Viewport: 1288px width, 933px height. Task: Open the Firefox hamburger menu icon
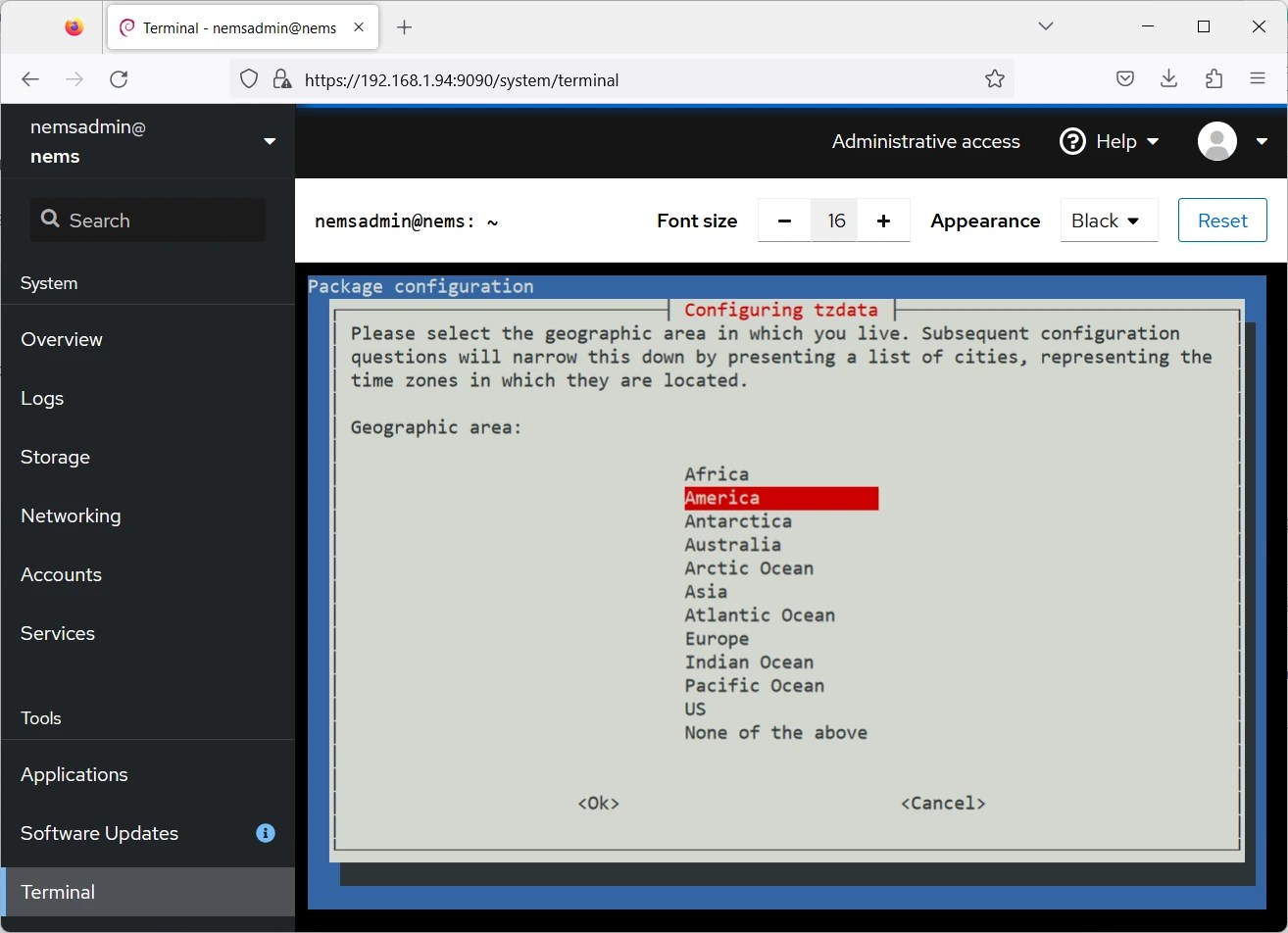tap(1258, 77)
